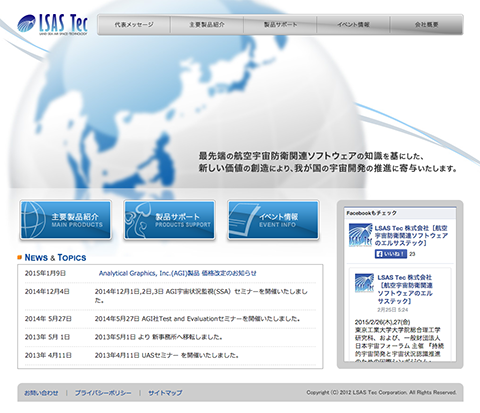The width and height of the screenshot is (480, 413).
Task: Click the blue MAIN PRODUCTS banner button
Action: coord(66,220)
